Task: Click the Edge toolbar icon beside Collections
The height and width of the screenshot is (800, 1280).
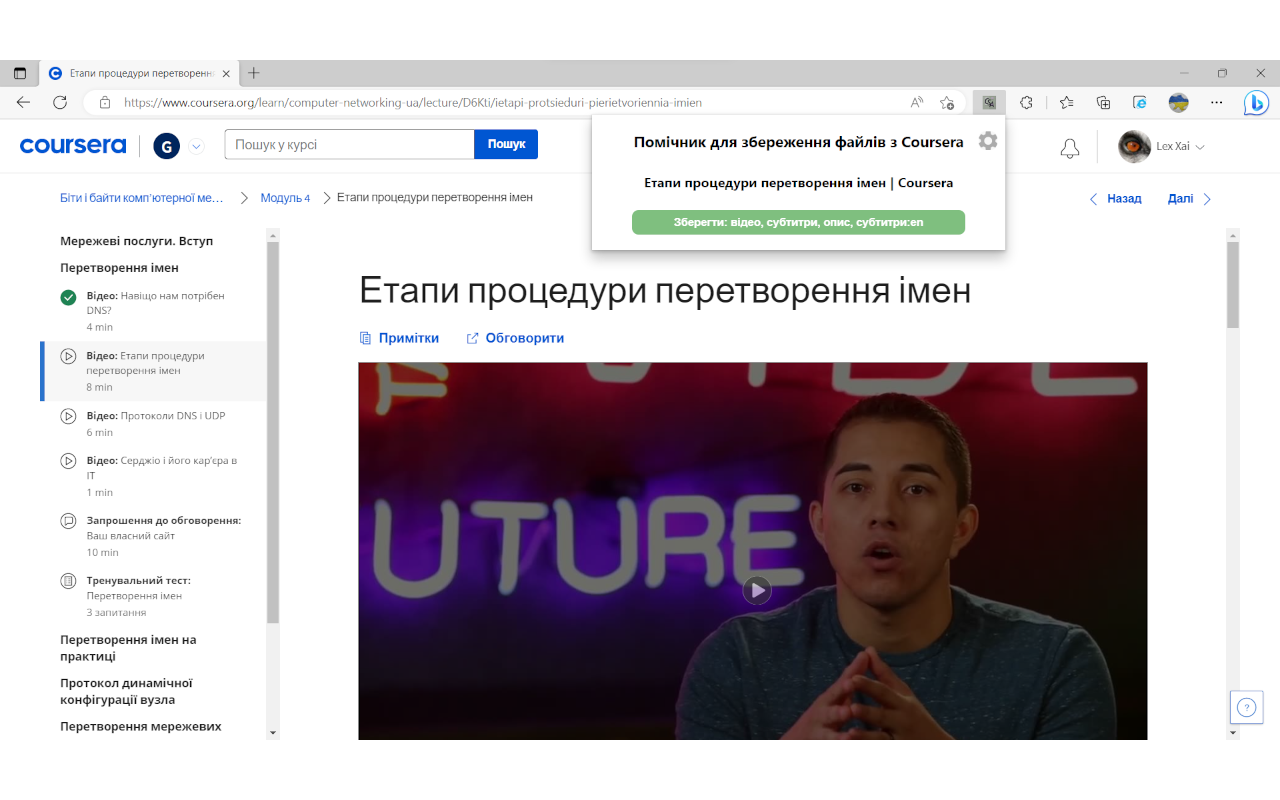Action: point(1140,102)
